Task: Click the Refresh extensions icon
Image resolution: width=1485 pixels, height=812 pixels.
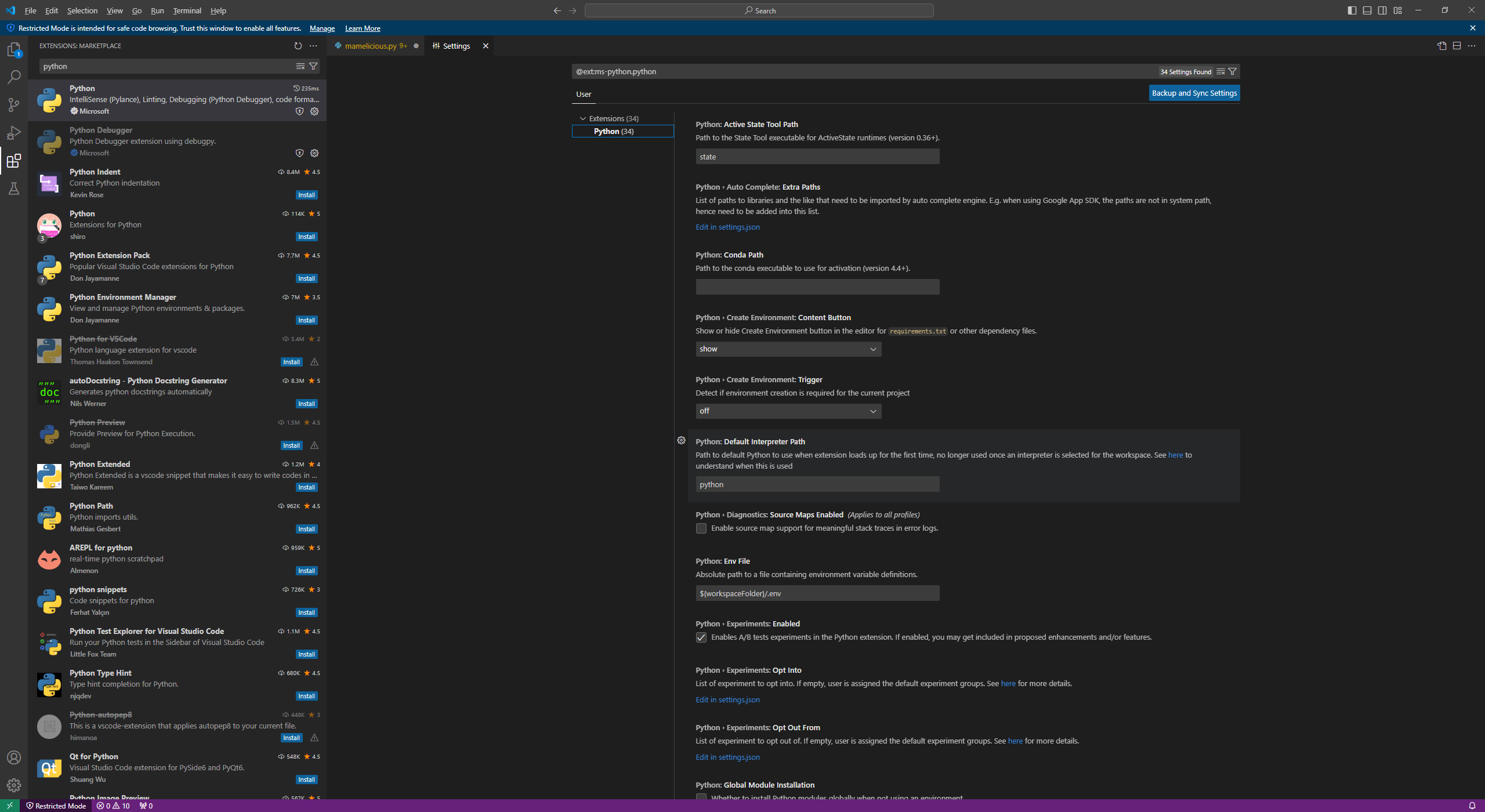Action: [x=298, y=46]
